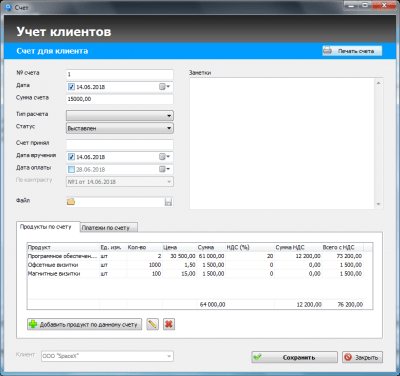Click the 64 000,00 footer total
Screen dimensions: 400x376
pos(212,304)
